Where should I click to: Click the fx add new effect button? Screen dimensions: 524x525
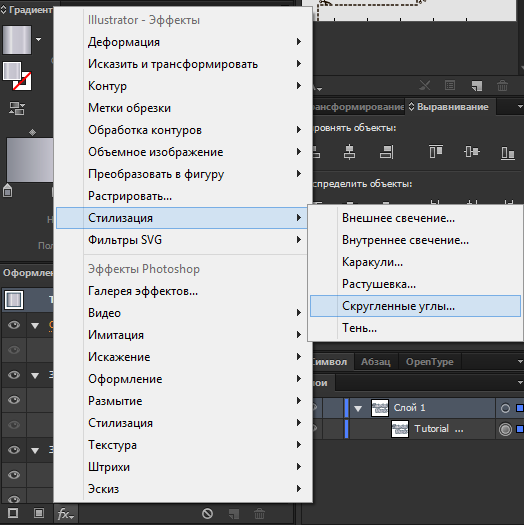(x=66, y=514)
